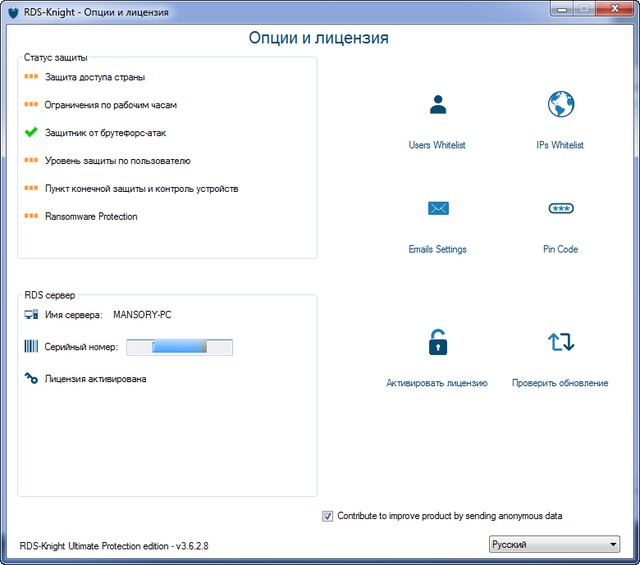
Task: Select Уровень защиты по пользователю row
Action: (x=108, y=160)
